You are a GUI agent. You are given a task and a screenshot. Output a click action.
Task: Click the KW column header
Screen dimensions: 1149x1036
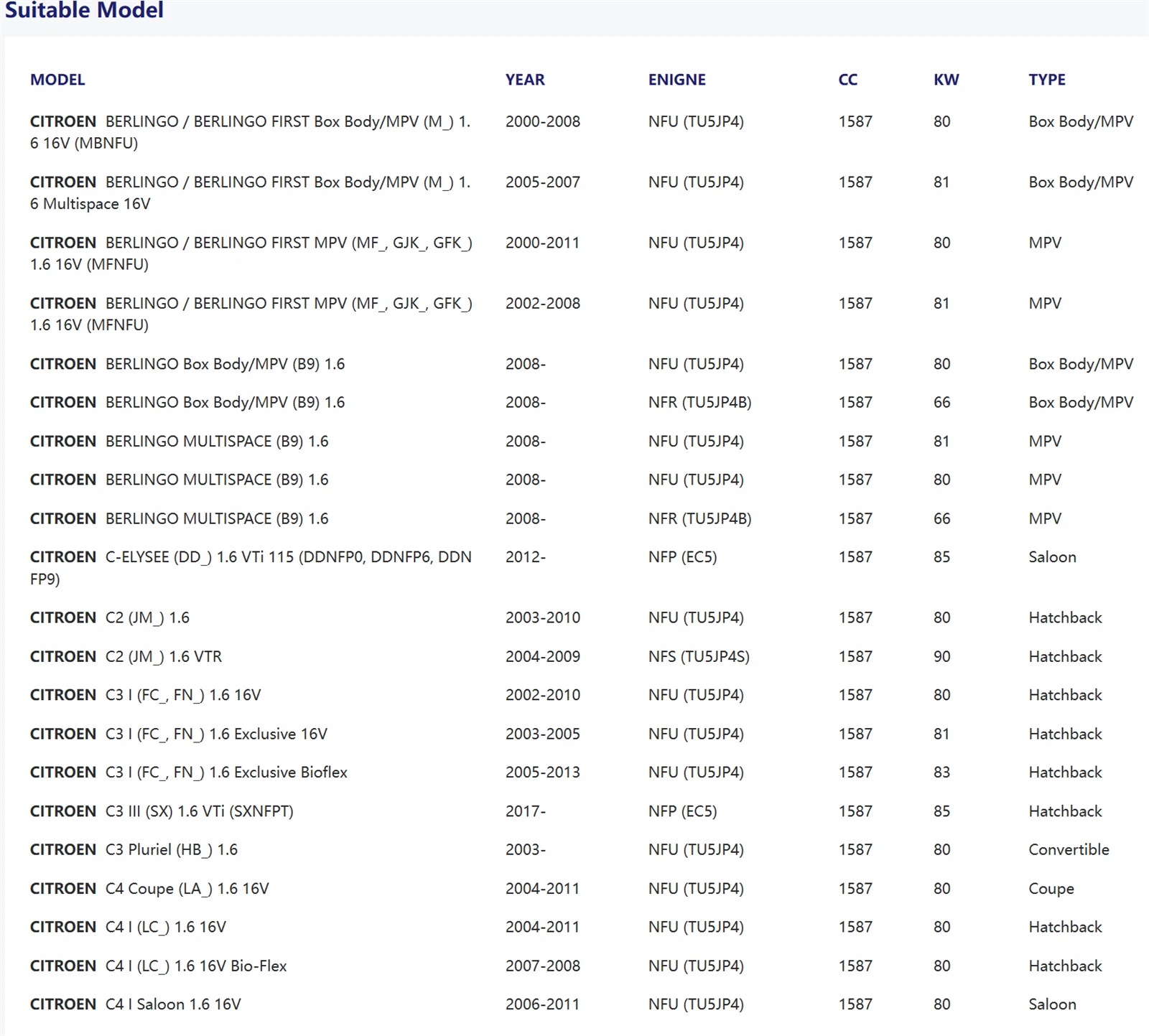point(946,80)
